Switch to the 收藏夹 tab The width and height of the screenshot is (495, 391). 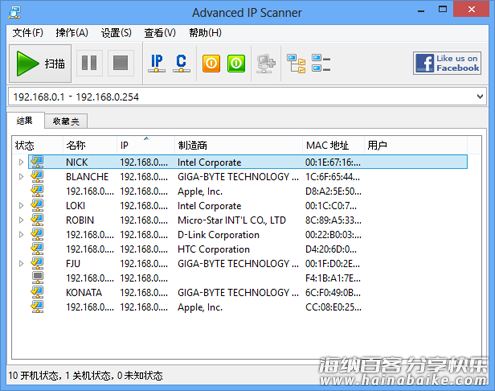66,121
